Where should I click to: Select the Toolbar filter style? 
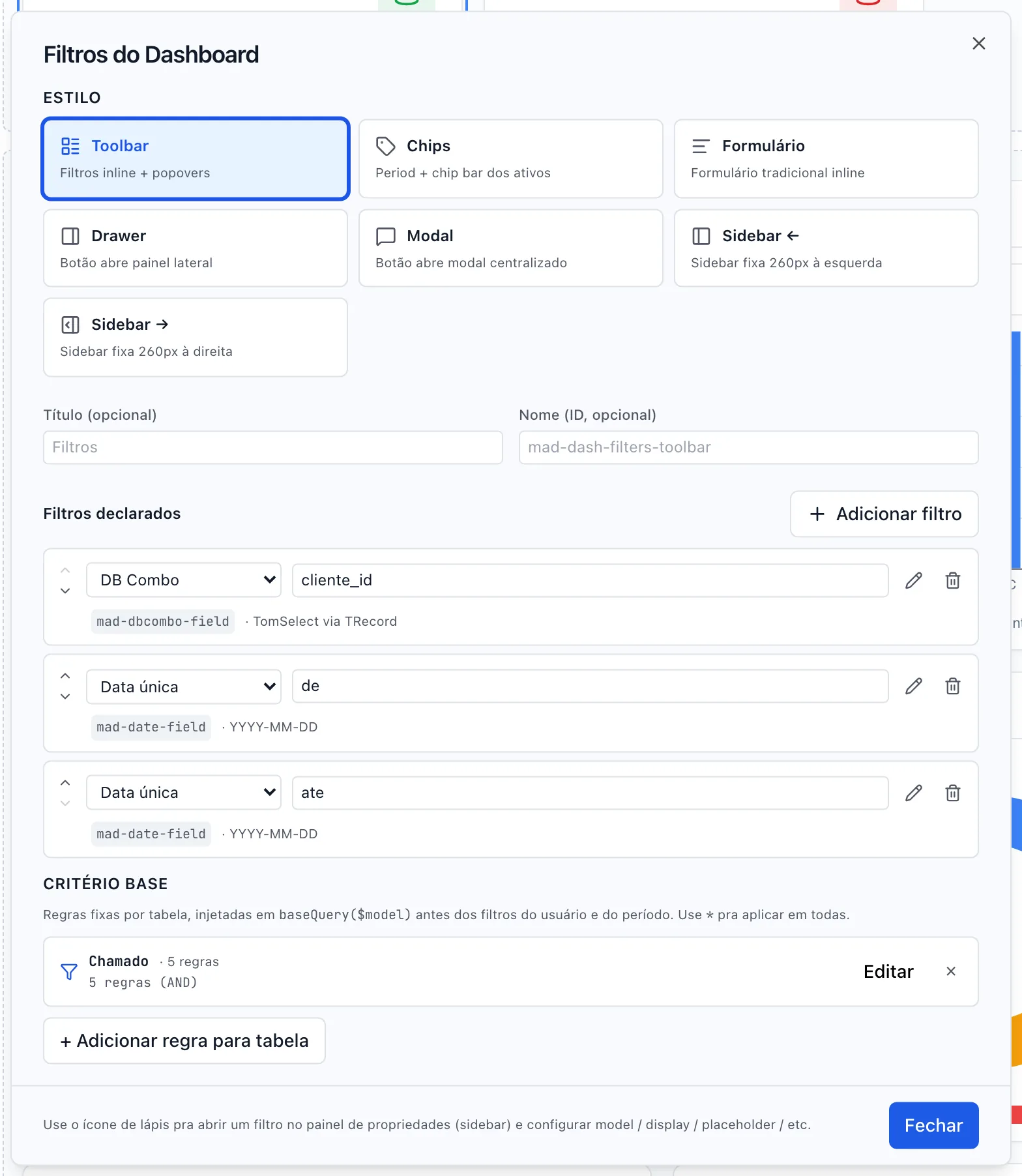click(196, 158)
